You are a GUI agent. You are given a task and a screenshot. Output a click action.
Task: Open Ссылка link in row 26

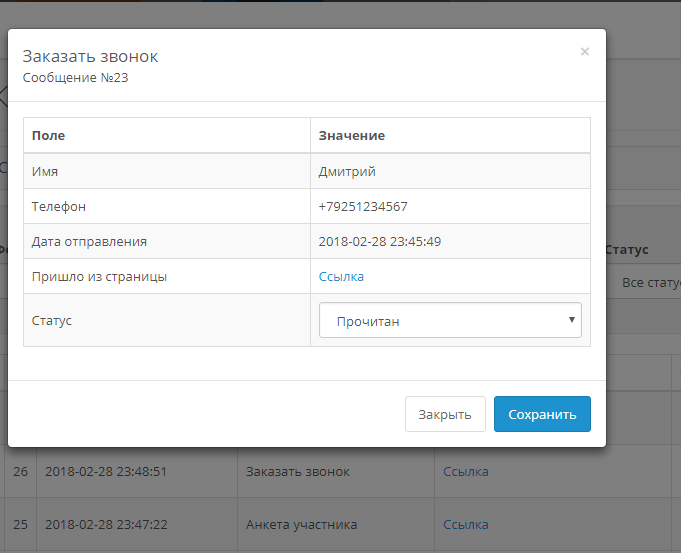click(466, 471)
